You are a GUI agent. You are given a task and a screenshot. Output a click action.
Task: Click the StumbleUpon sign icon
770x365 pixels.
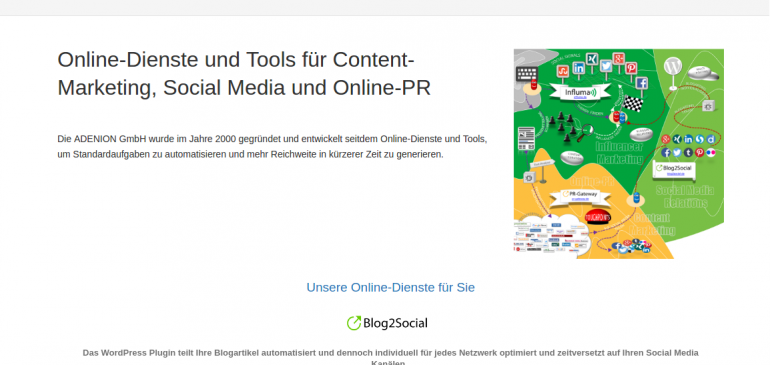coord(563,71)
